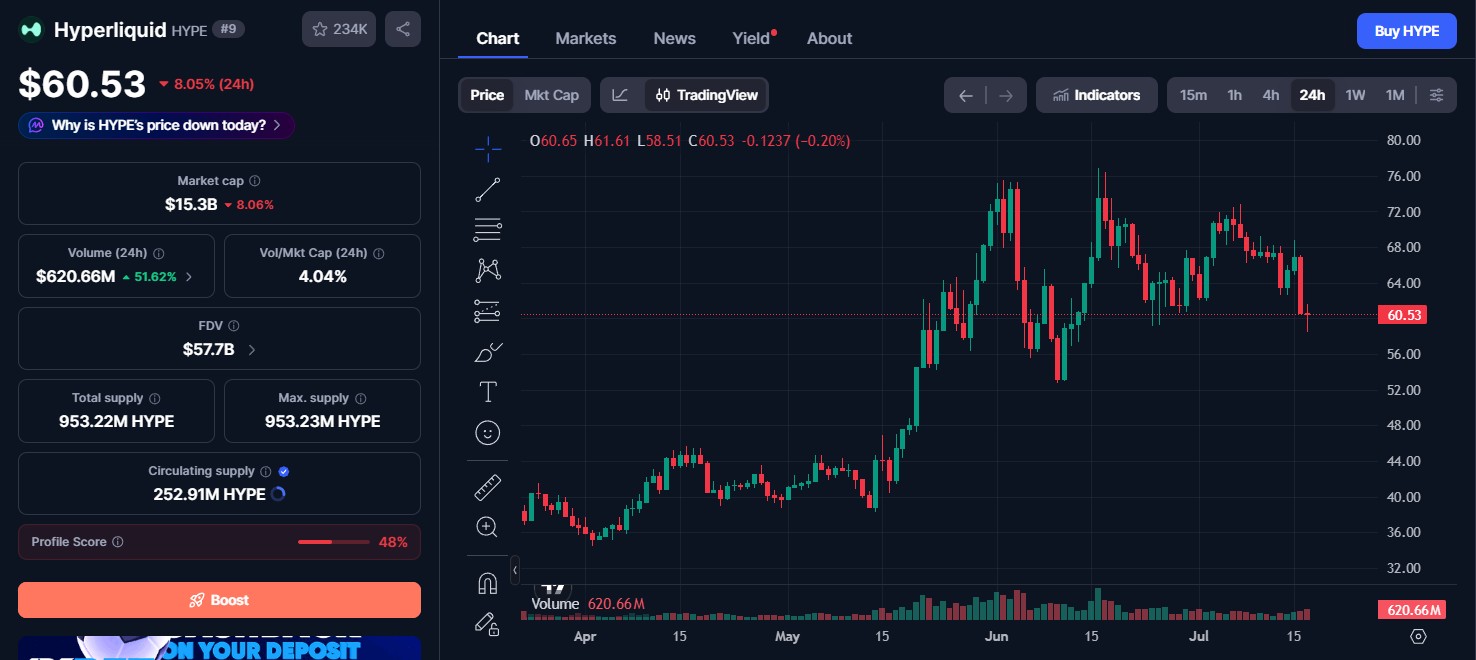
Task: Click the Circulating supply progress ring
Action: 279,494
